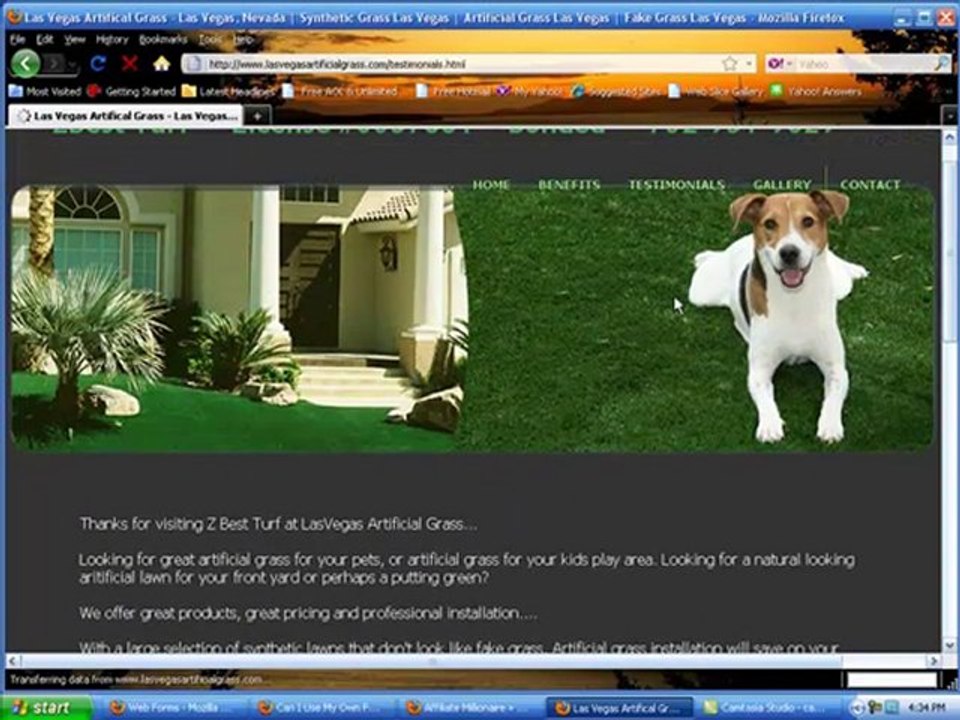Open the Tools menu
Image resolution: width=960 pixels, height=720 pixels.
[210, 40]
